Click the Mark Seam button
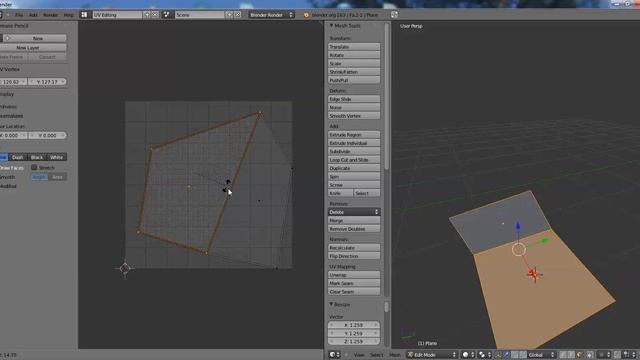Image resolution: width=640 pixels, height=360 pixels. (354, 283)
